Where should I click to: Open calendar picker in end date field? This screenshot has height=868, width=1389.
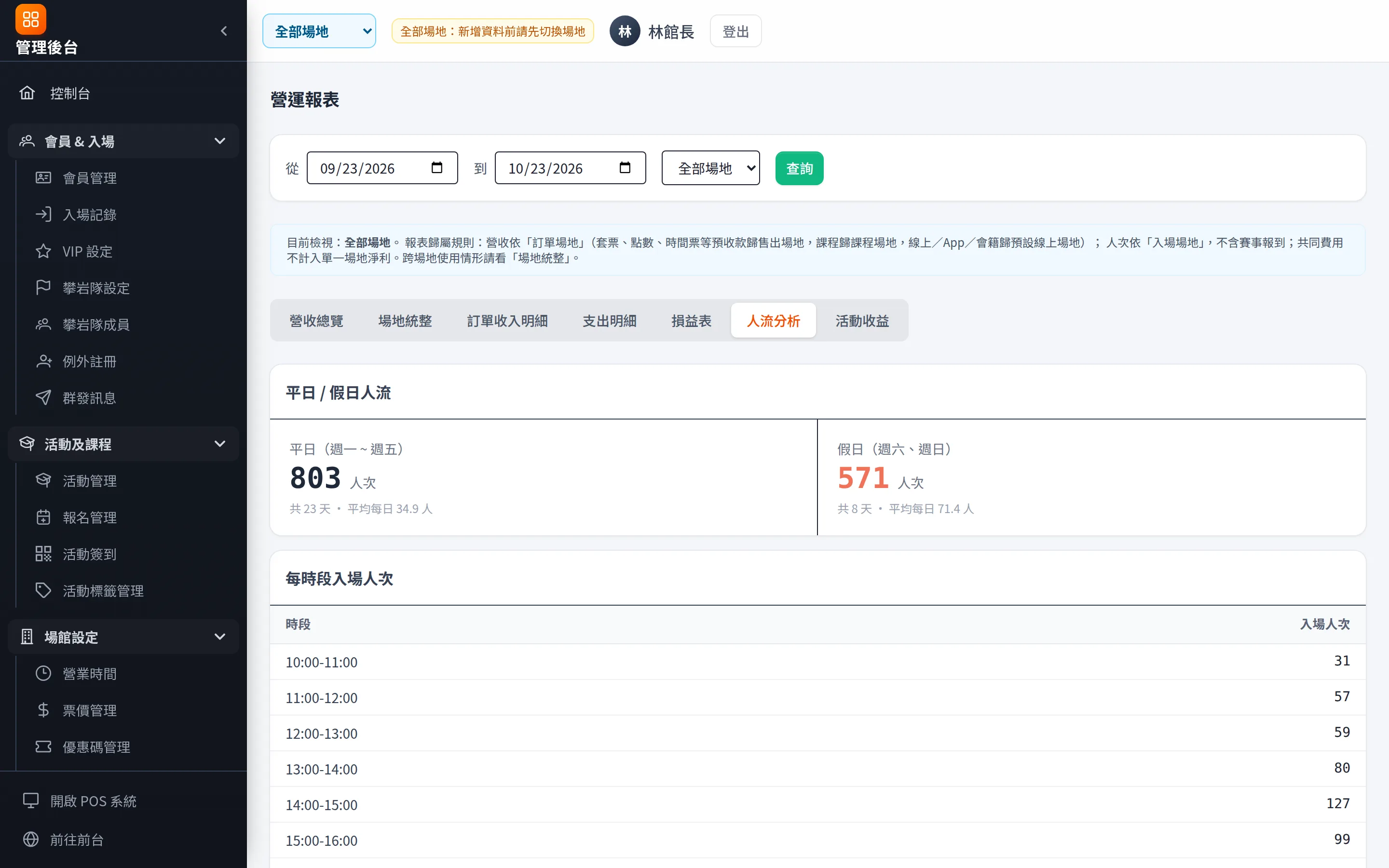[625, 168]
